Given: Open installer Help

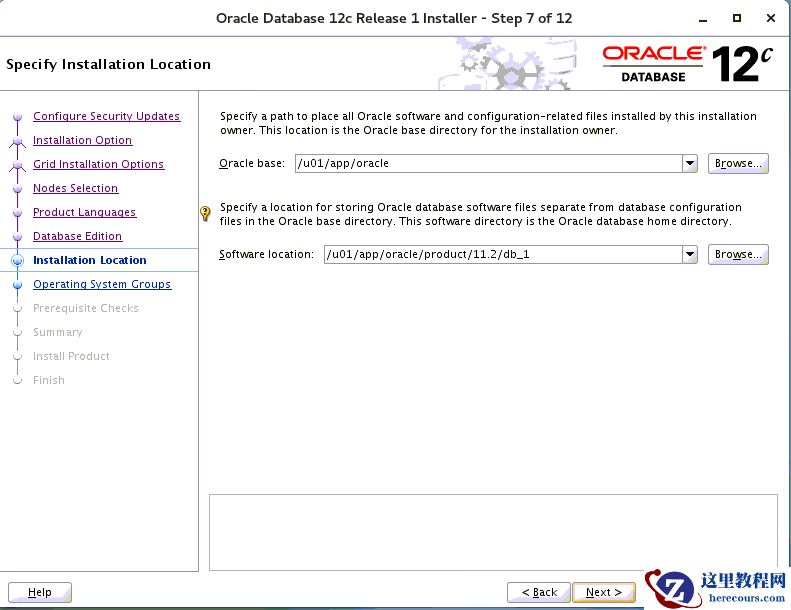Looking at the screenshot, I should [x=40, y=592].
